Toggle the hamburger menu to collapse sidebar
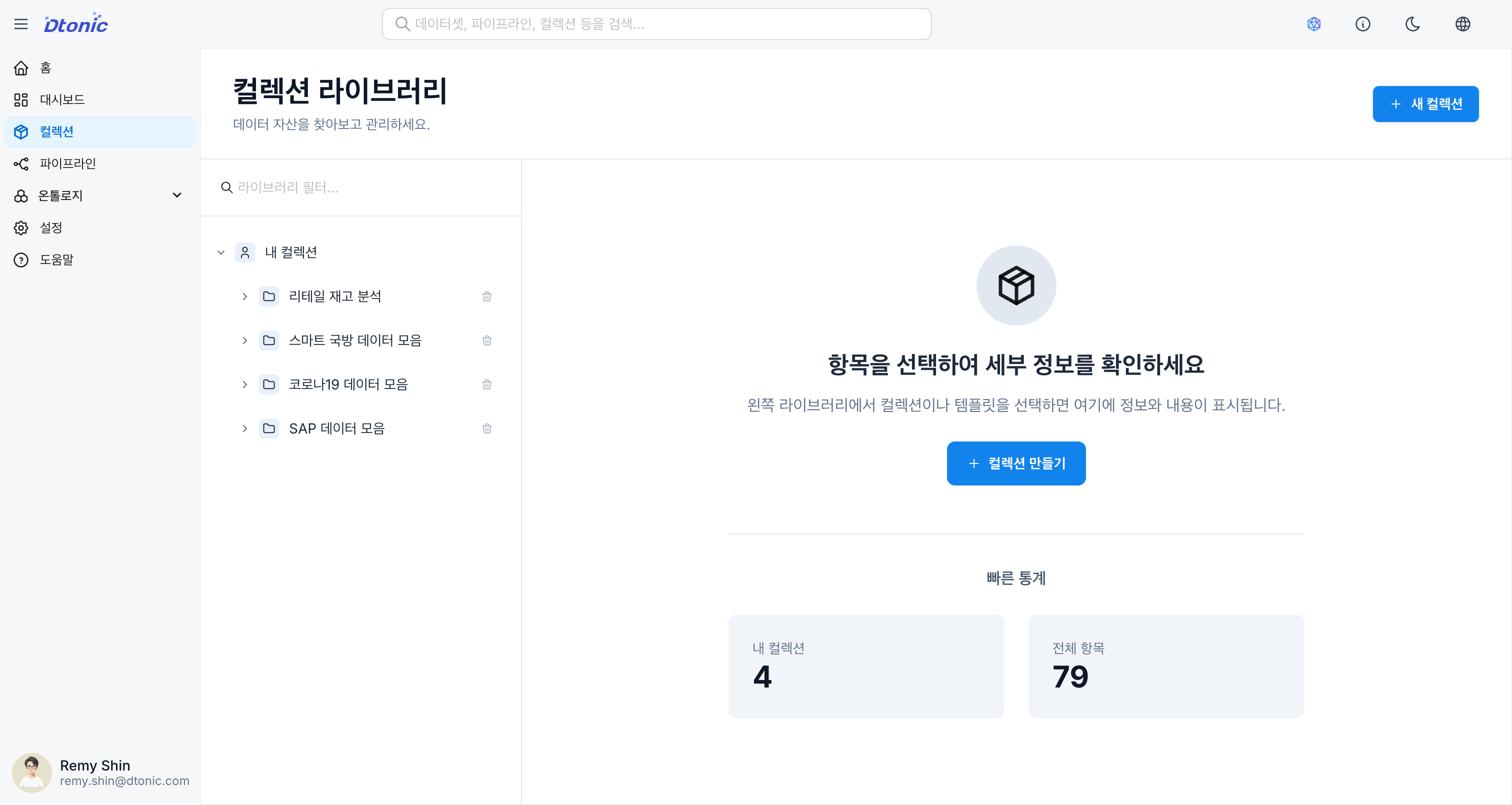This screenshot has width=1512, height=805. (x=21, y=24)
